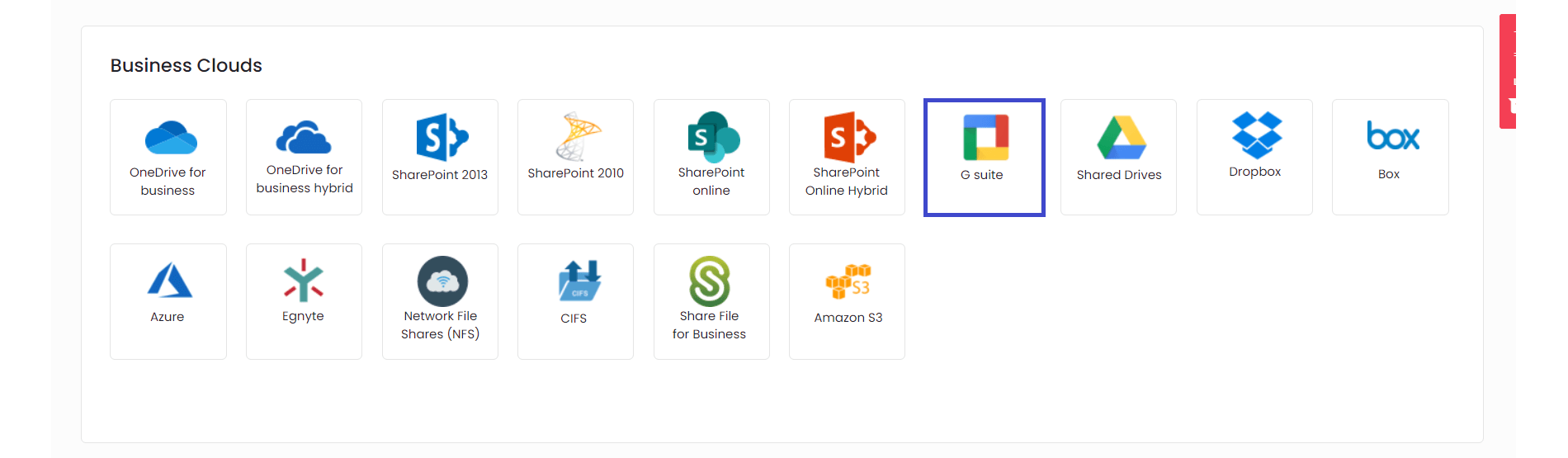1568x458 pixels.
Task: Click the "Shared Drives" label
Action: pyautogui.click(x=1119, y=175)
